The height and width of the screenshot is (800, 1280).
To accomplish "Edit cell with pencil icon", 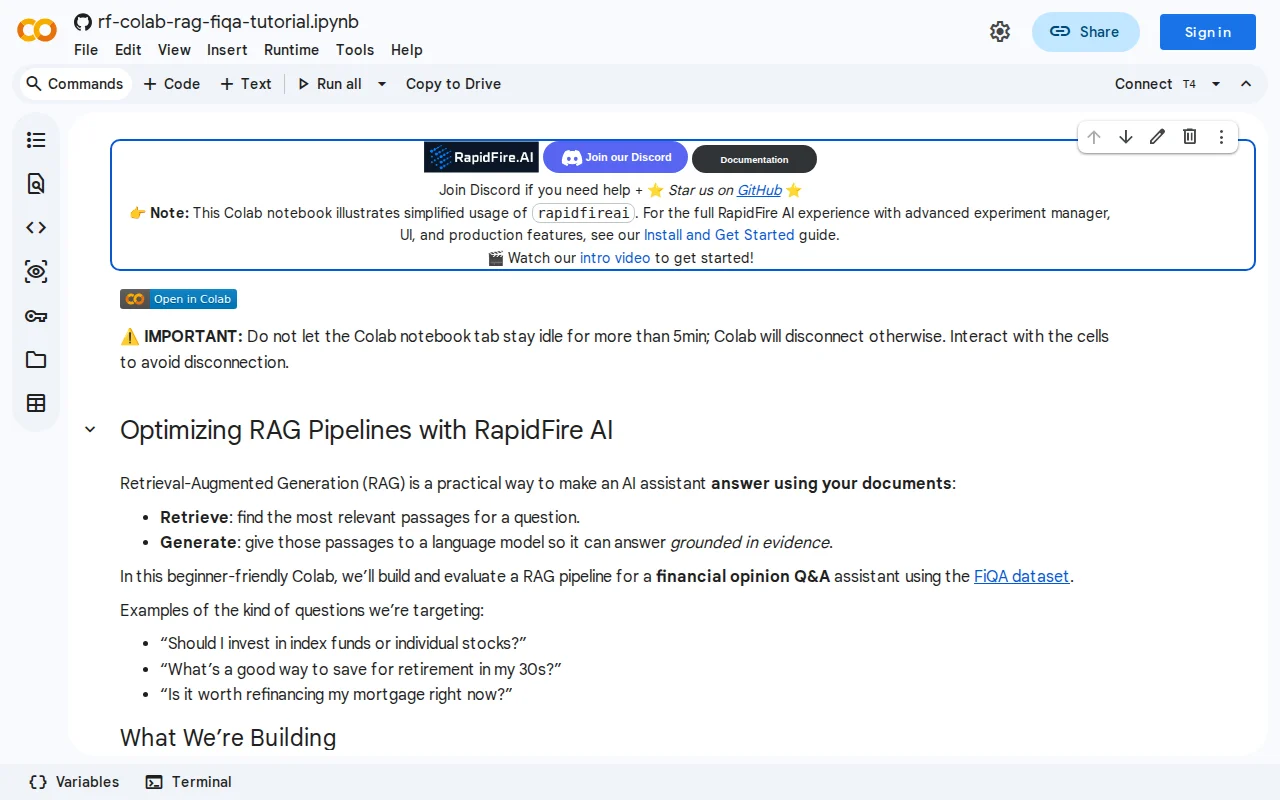I will click(1158, 137).
